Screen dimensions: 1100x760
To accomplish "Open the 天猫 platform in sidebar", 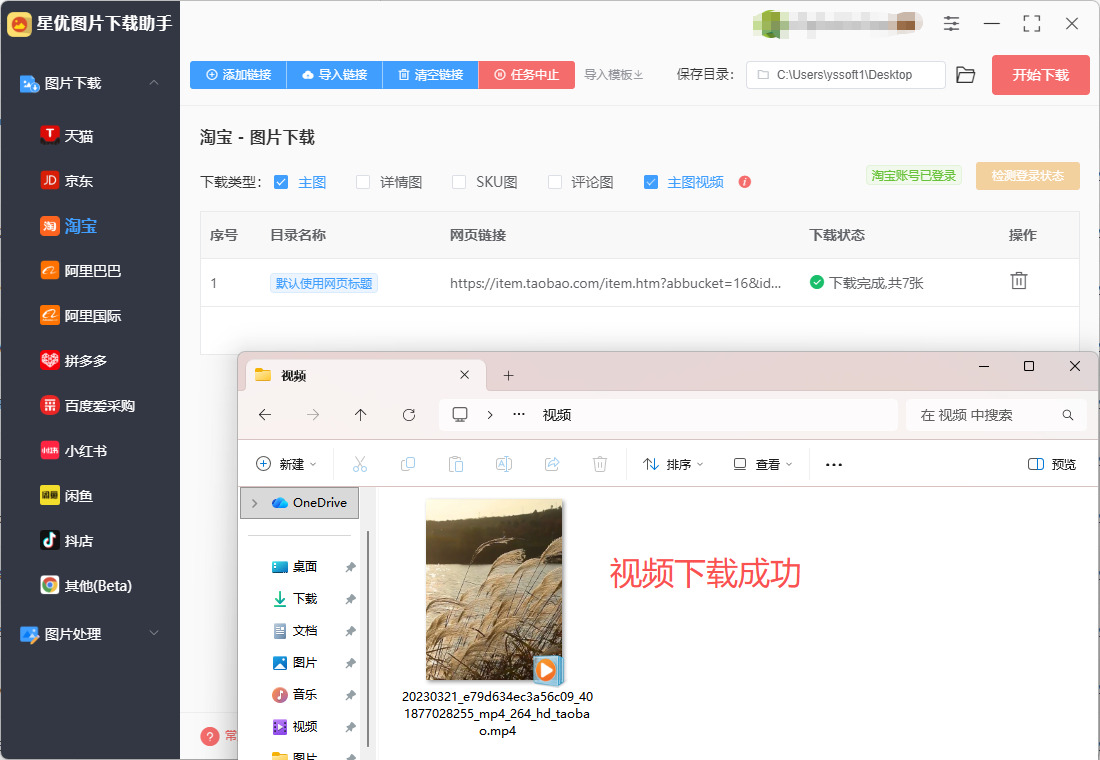I will click(67, 135).
